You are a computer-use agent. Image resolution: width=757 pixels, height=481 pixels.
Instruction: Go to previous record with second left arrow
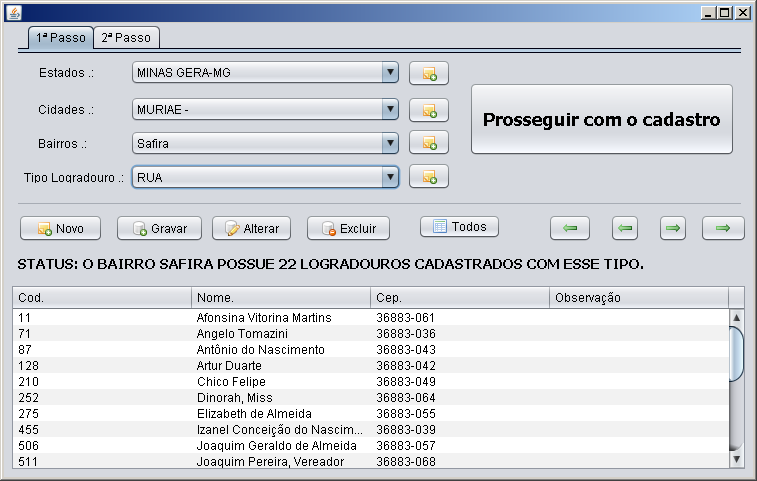point(625,228)
